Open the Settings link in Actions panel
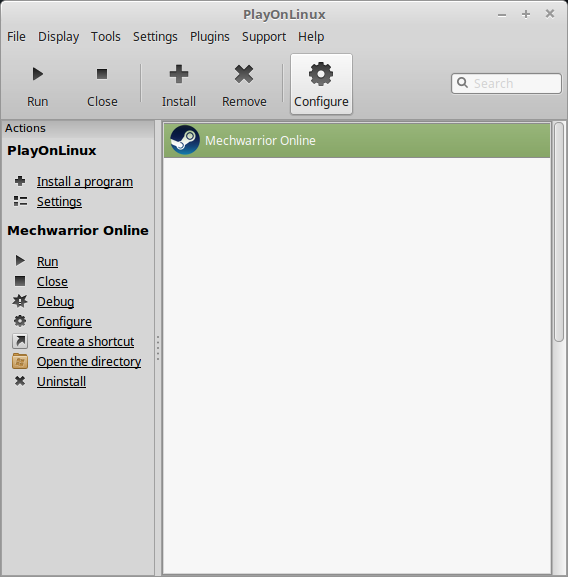This screenshot has height=577, width=568. [59, 201]
